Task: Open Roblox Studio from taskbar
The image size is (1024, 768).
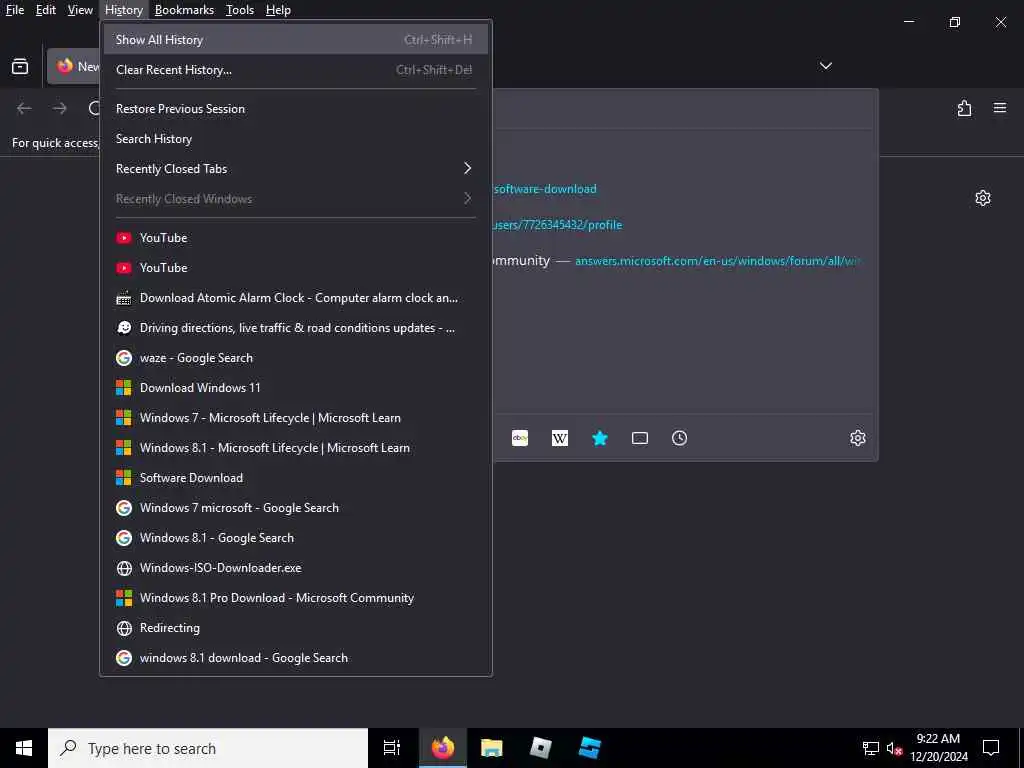Action: pos(590,748)
